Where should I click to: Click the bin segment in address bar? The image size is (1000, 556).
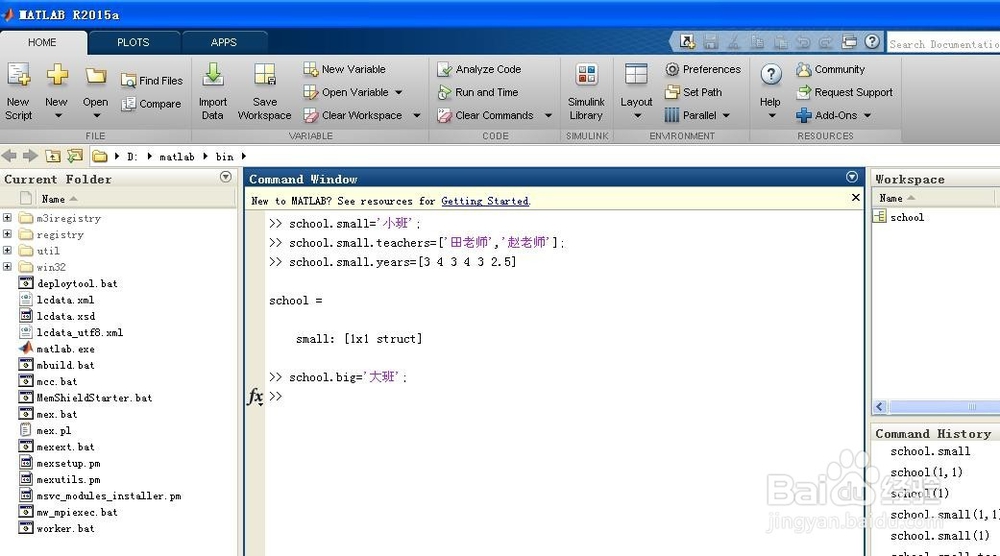[224, 156]
